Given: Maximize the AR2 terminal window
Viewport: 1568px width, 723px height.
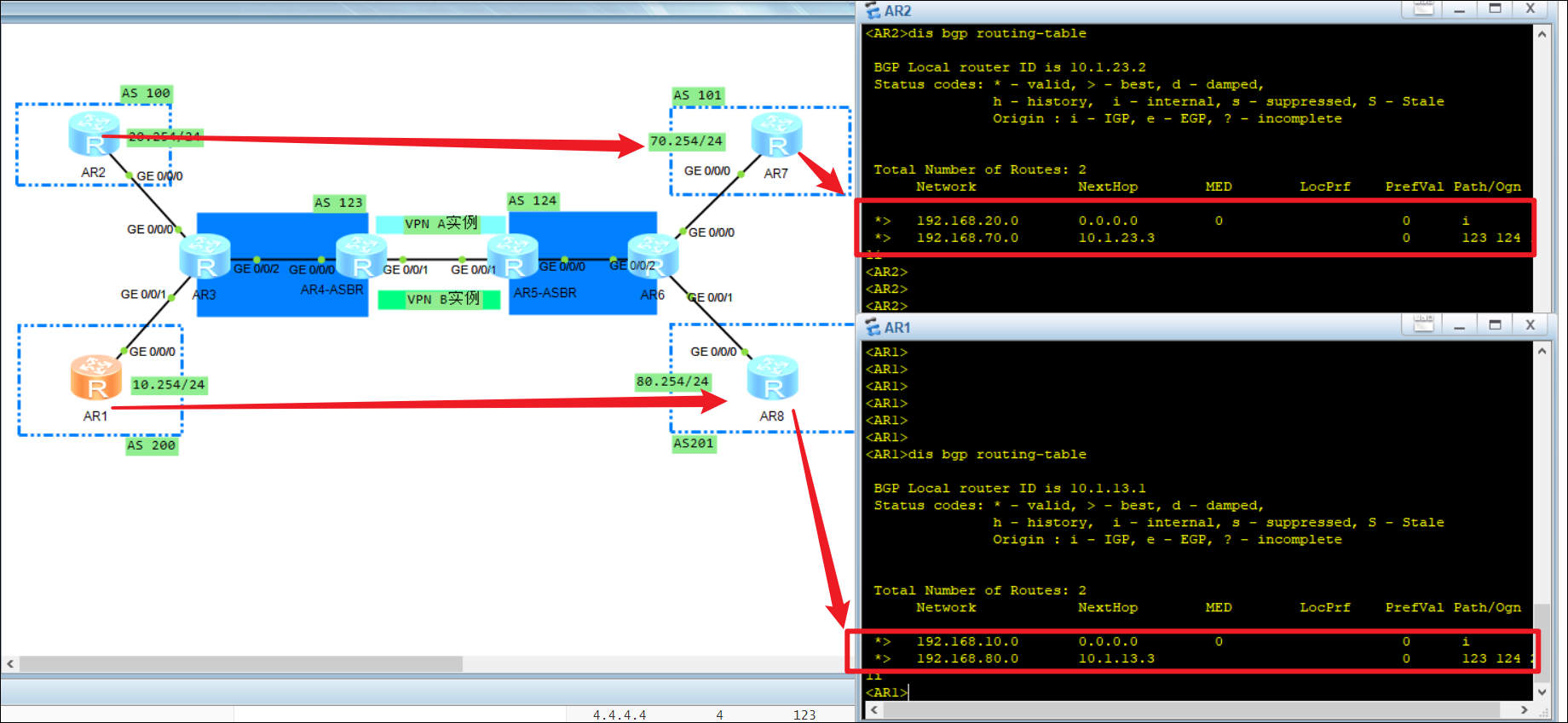Looking at the screenshot, I should pos(1495,9).
